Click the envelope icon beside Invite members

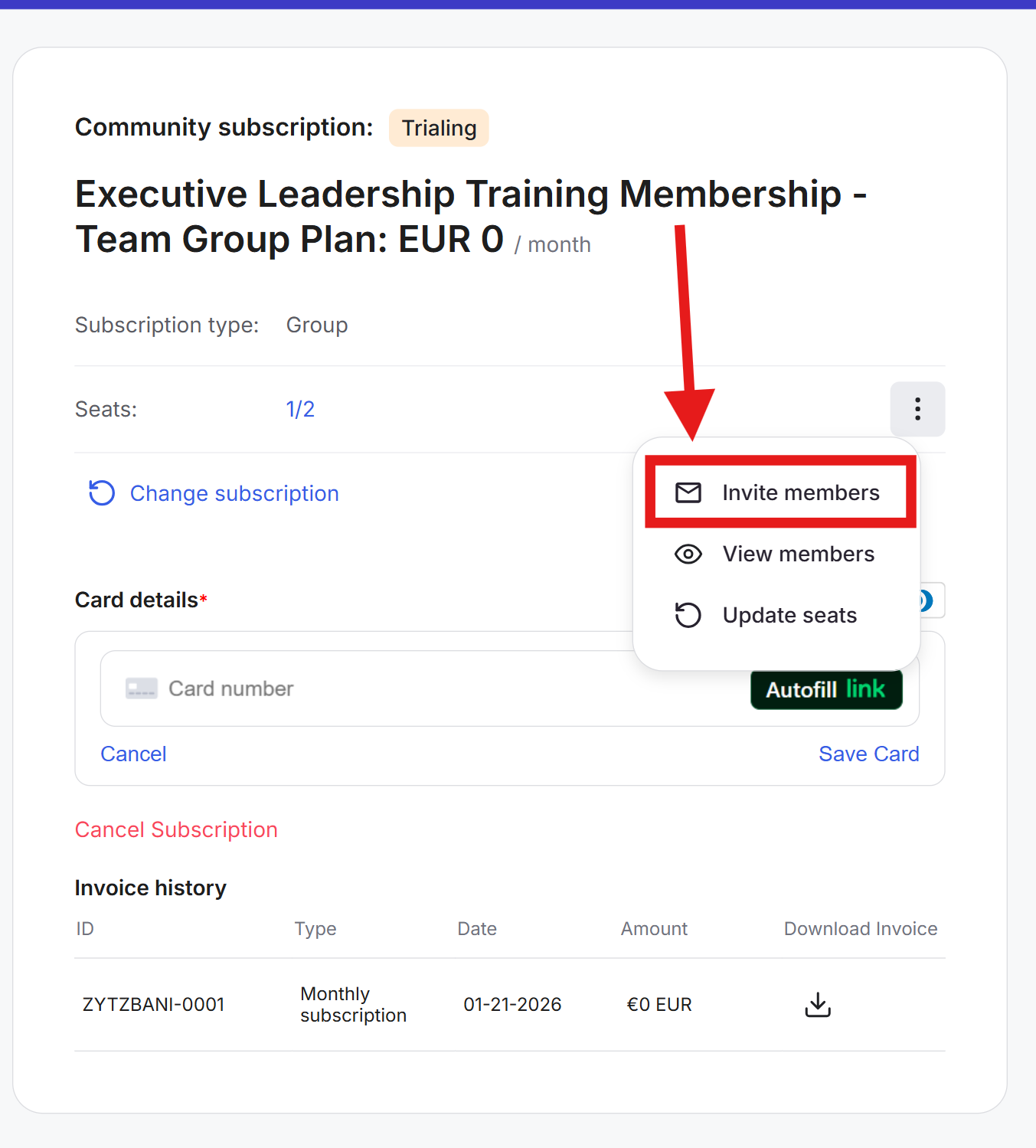tap(688, 492)
